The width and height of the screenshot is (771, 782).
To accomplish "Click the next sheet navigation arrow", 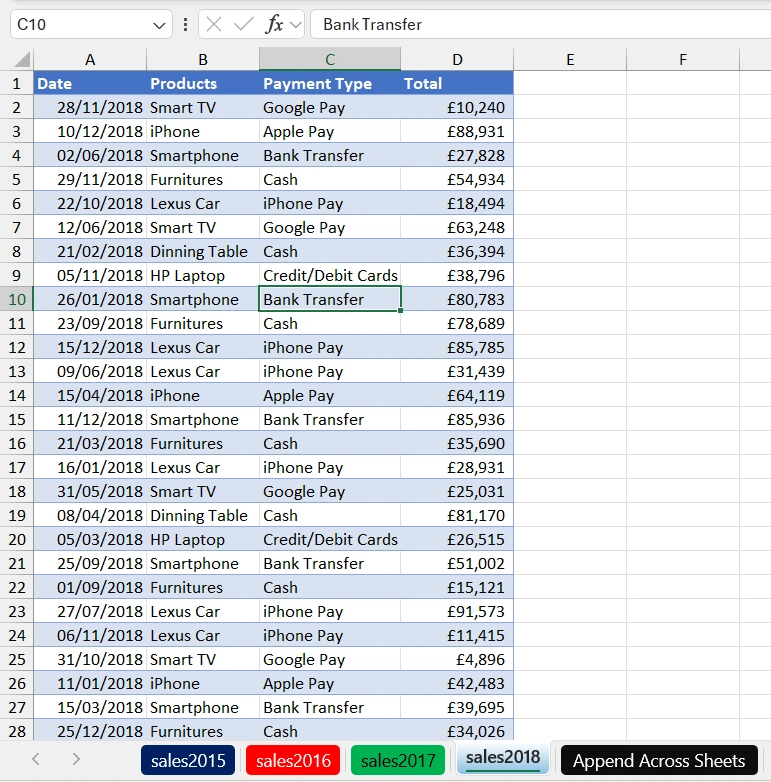I will (76, 759).
